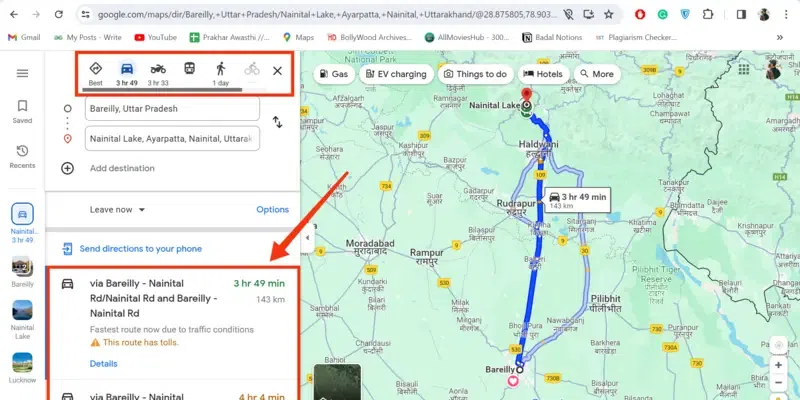
Task: Go back in browser history
Action: pyautogui.click(x=14, y=15)
